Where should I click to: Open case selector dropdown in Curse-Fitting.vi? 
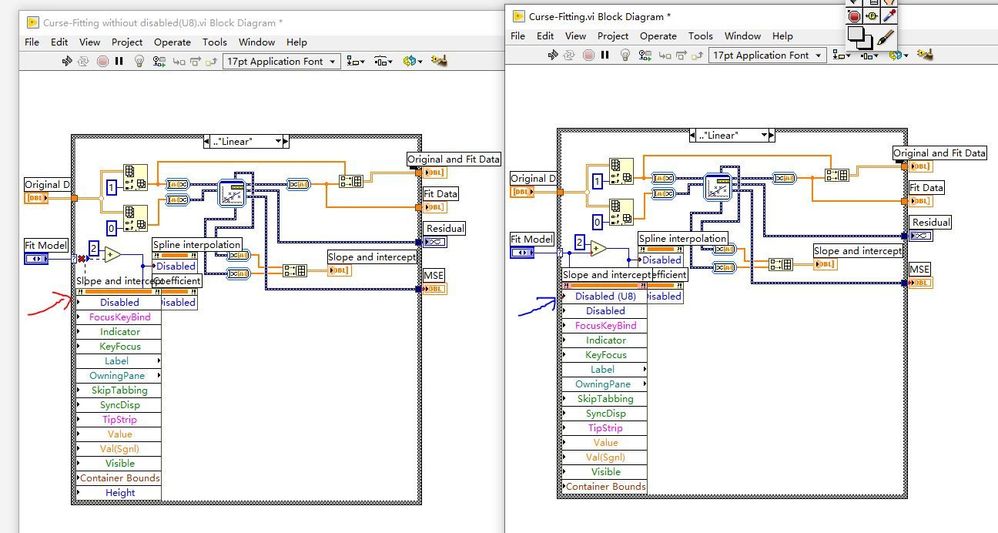point(764,135)
